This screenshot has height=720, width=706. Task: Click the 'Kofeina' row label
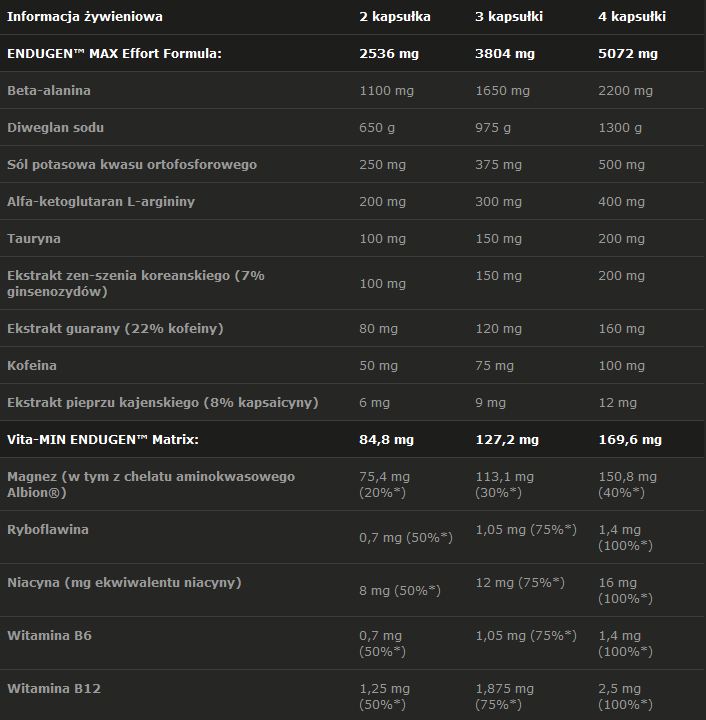click(32, 366)
